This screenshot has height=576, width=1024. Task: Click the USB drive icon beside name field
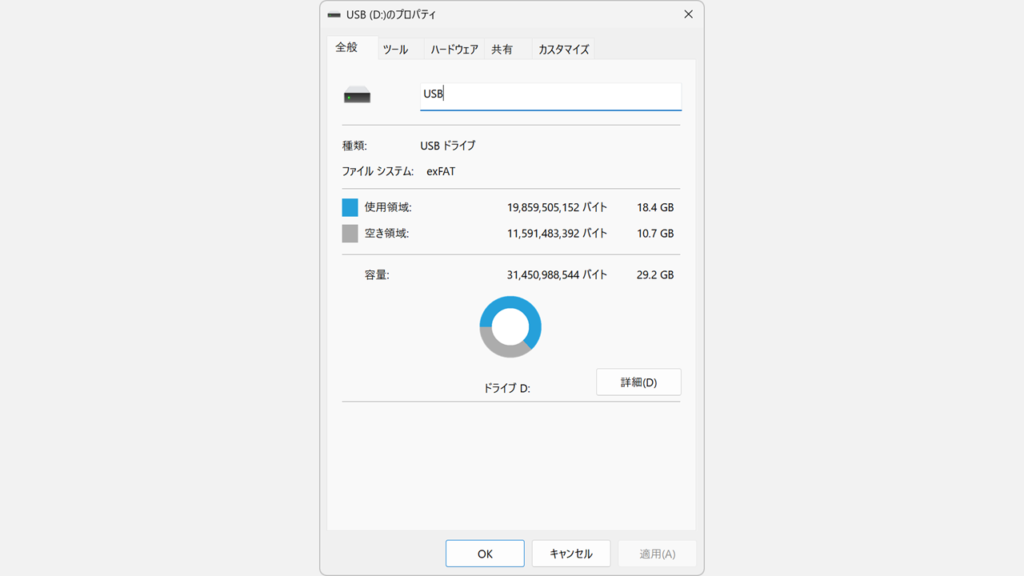pyautogui.click(x=357, y=96)
